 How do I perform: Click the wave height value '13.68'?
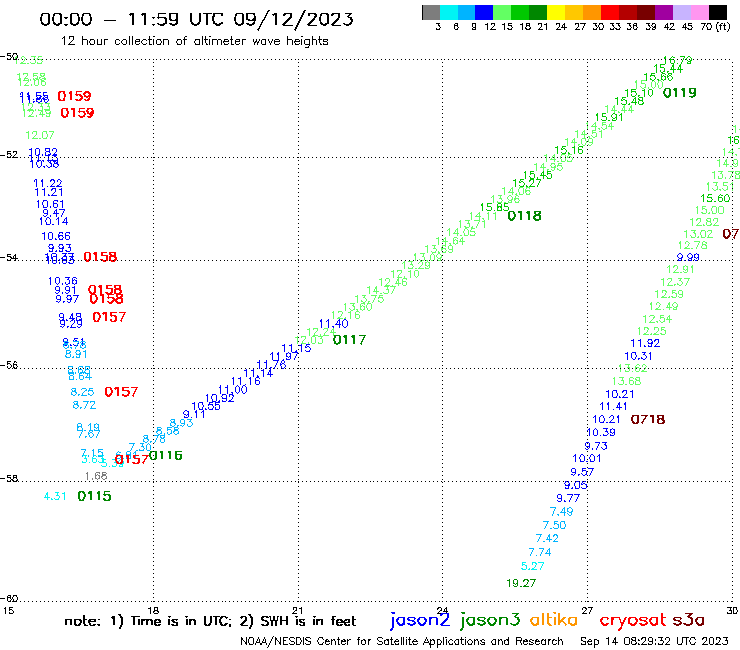click(x=627, y=381)
